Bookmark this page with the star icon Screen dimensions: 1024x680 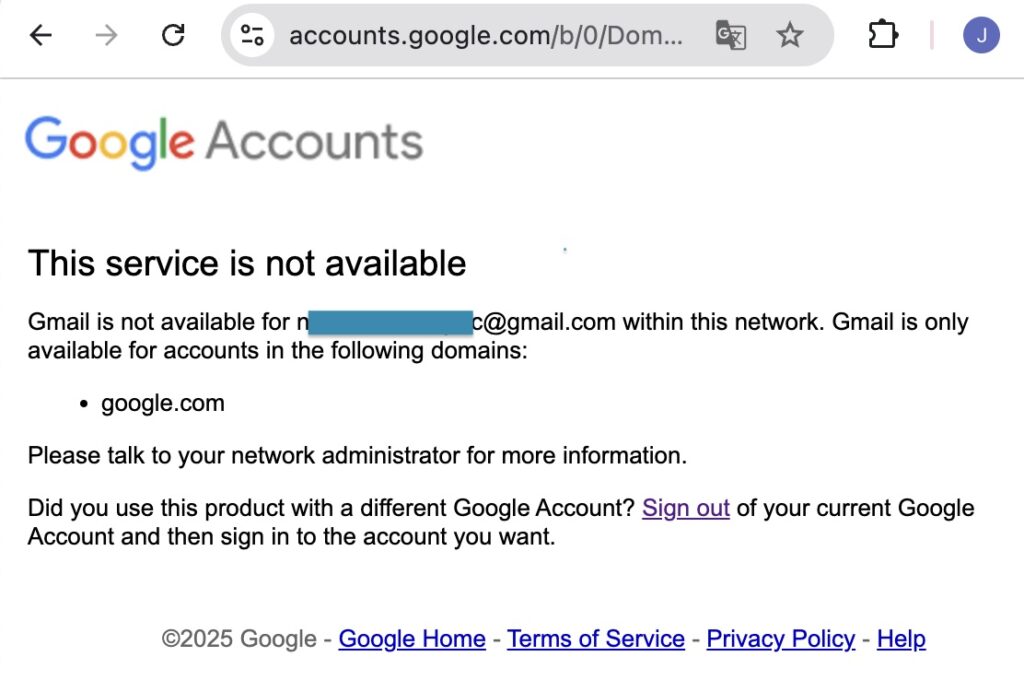coord(790,36)
